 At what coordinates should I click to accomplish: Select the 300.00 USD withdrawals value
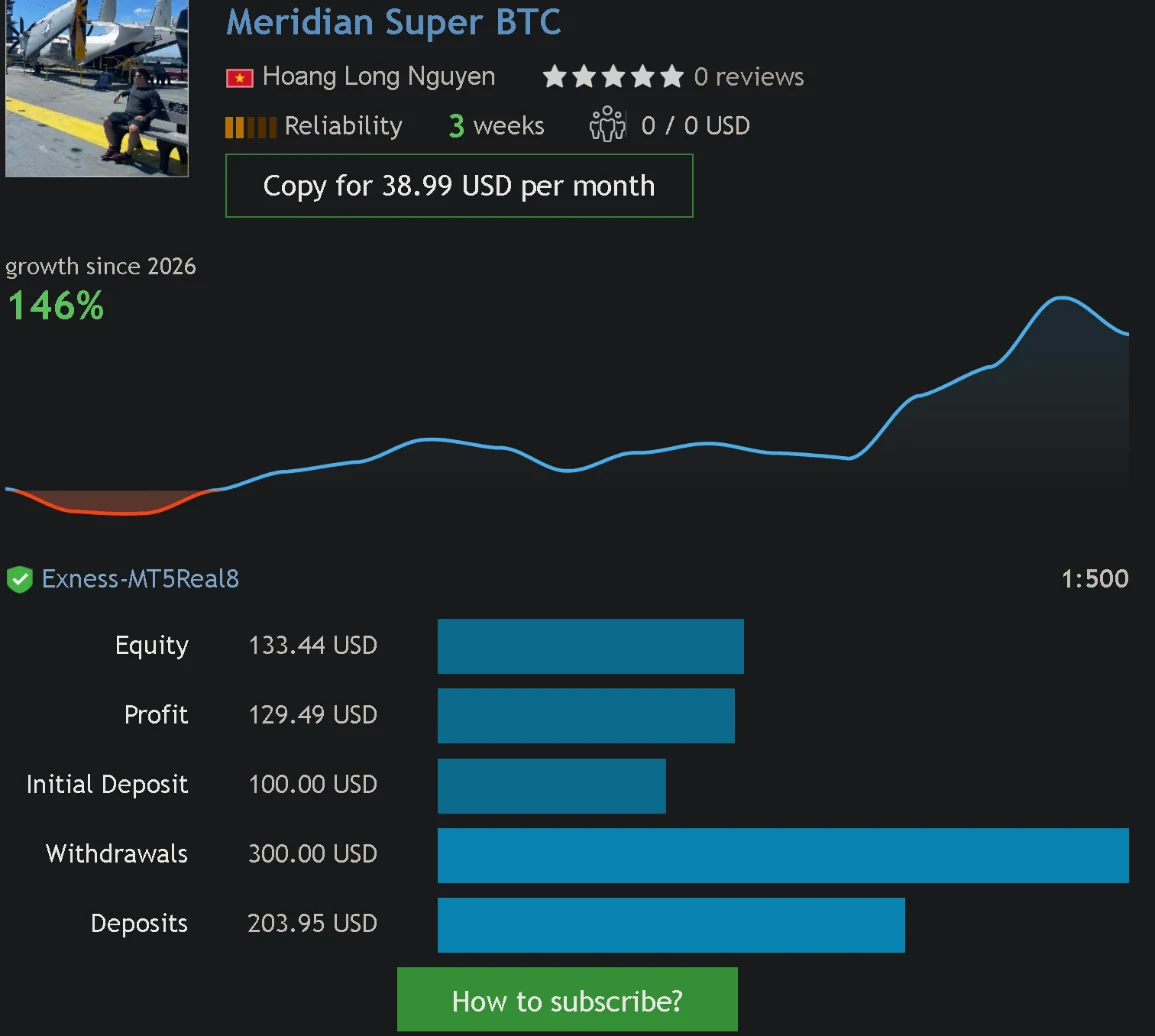[x=313, y=854]
